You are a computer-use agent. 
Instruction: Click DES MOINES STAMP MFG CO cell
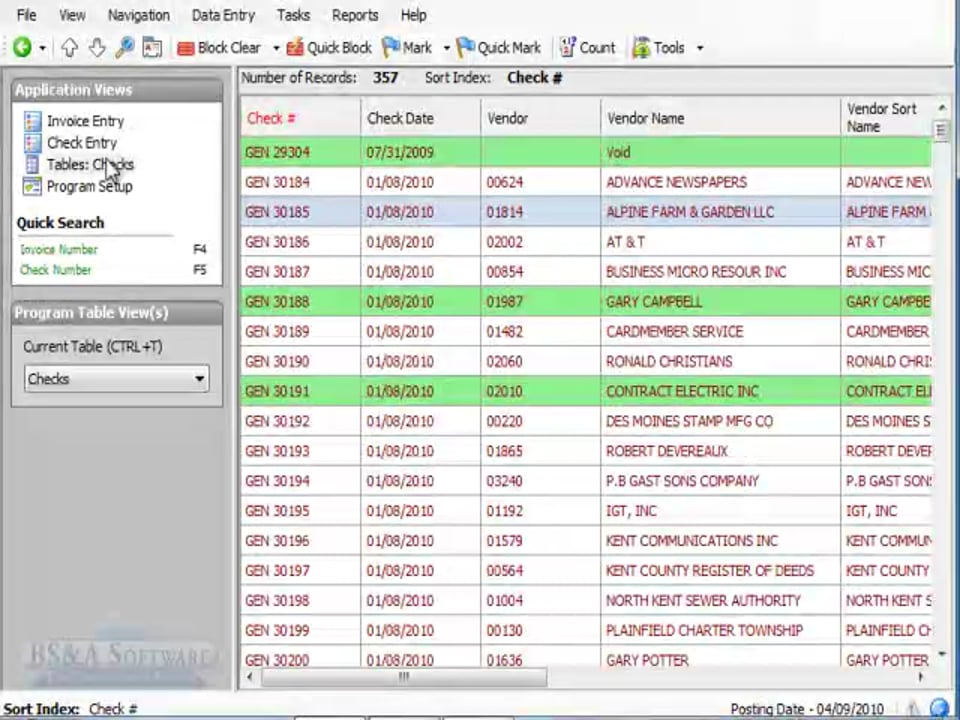[x=720, y=421]
